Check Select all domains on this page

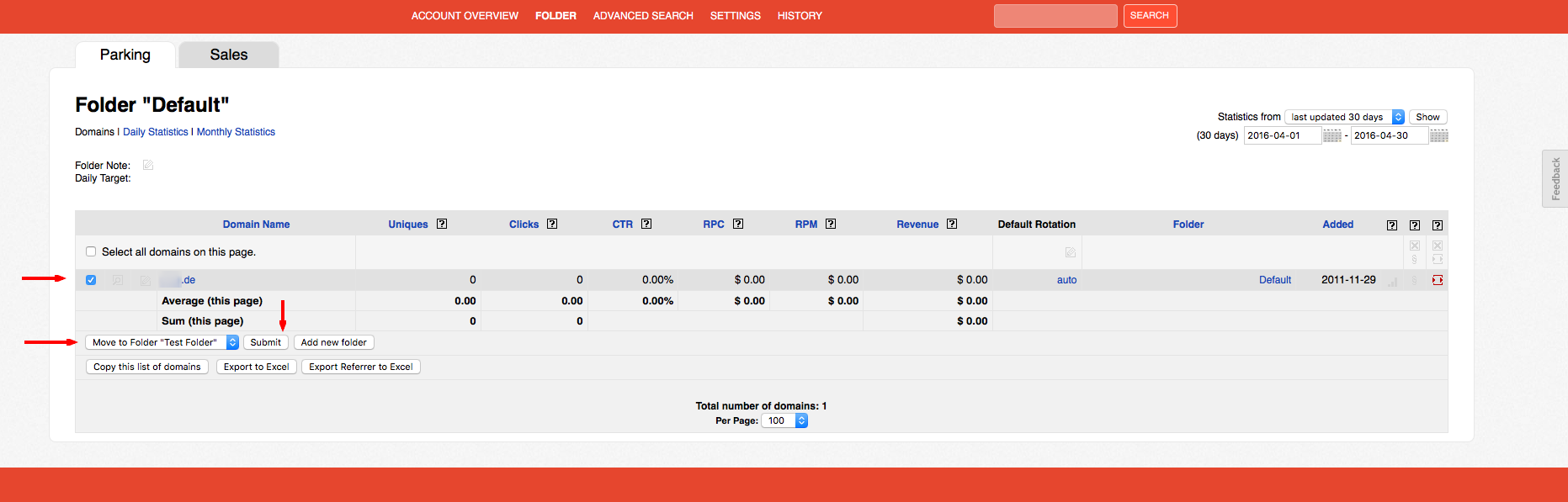point(91,251)
